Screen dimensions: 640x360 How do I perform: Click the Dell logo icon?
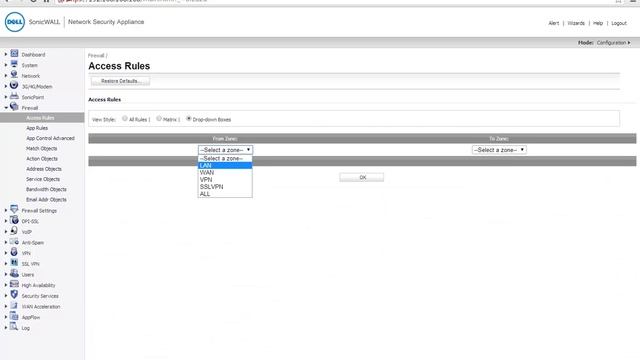[15, 22]
